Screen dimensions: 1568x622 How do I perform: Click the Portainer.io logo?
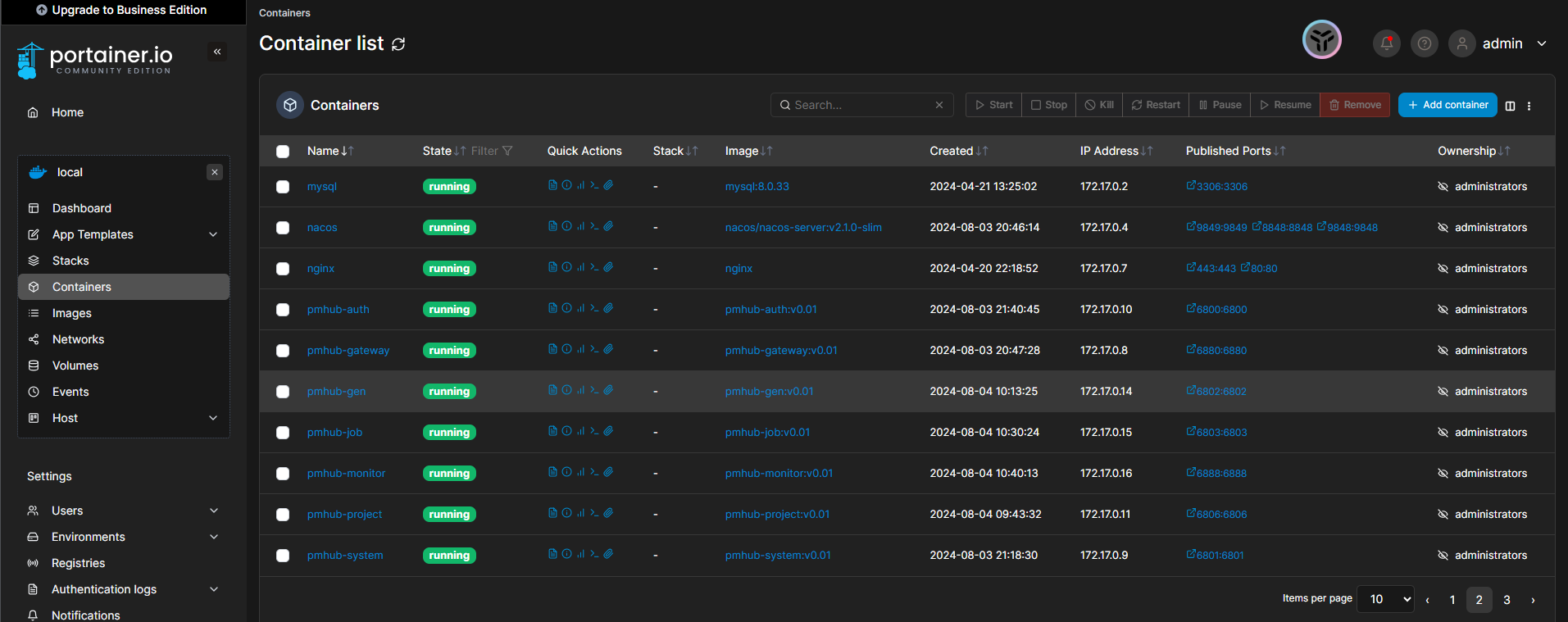coord(95,60)
